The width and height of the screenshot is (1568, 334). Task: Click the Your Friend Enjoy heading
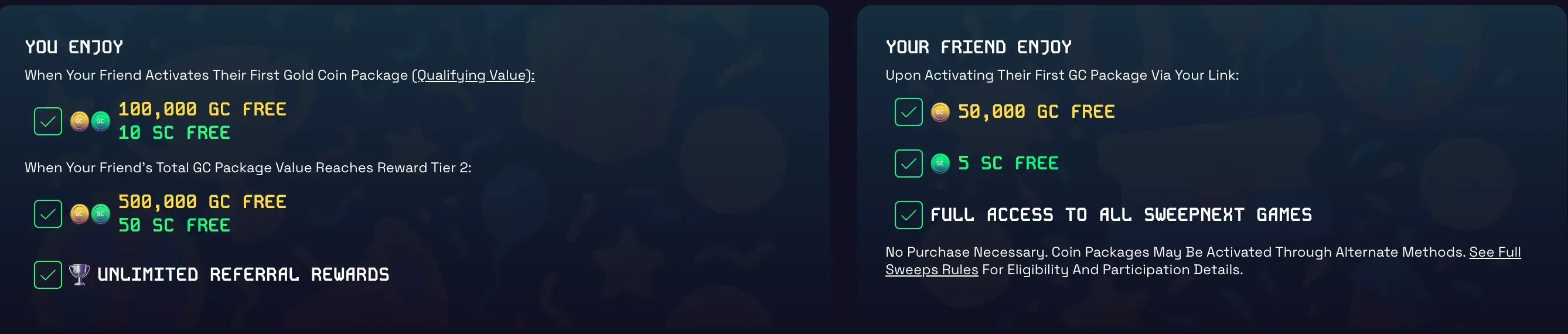tap(978, 47)
